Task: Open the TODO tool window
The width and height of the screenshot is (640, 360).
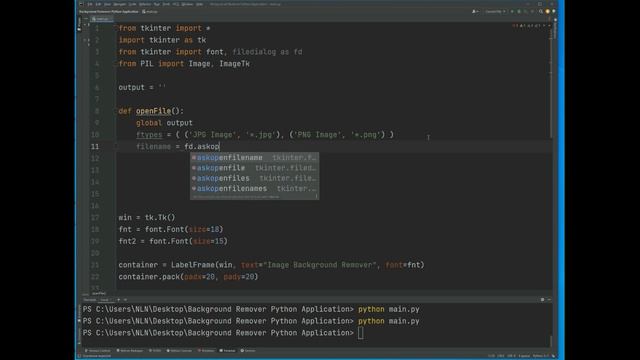Action: pos(155,351)
